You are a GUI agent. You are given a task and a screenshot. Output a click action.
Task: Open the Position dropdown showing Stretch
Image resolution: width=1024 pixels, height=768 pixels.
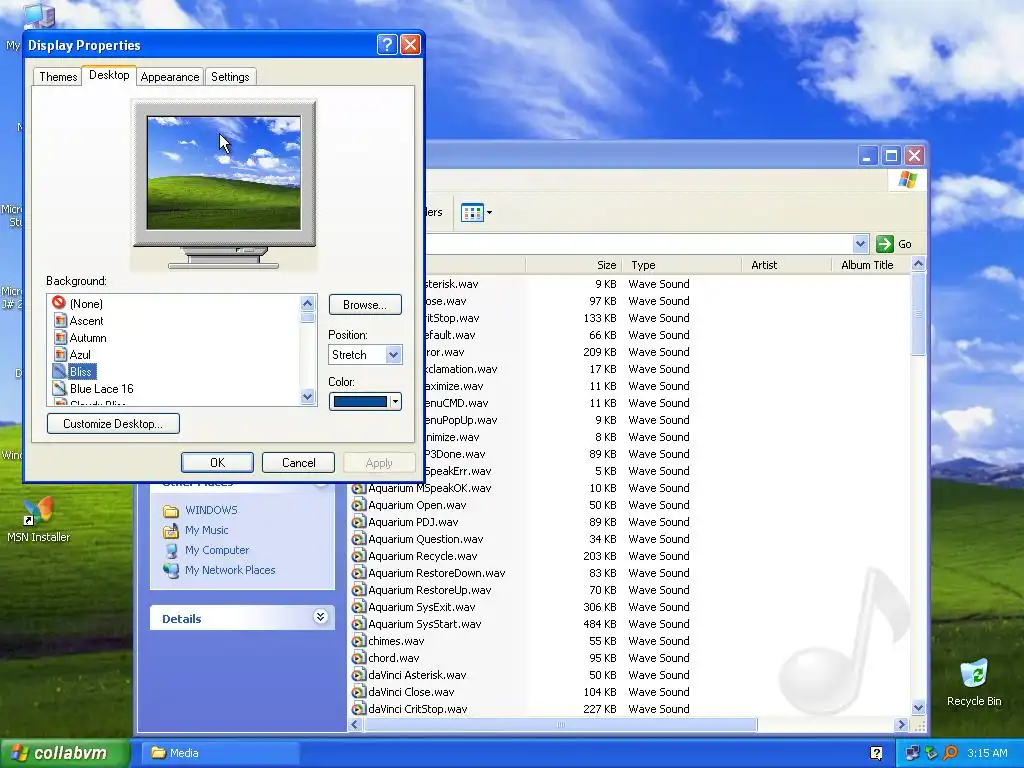coord(393,355)
